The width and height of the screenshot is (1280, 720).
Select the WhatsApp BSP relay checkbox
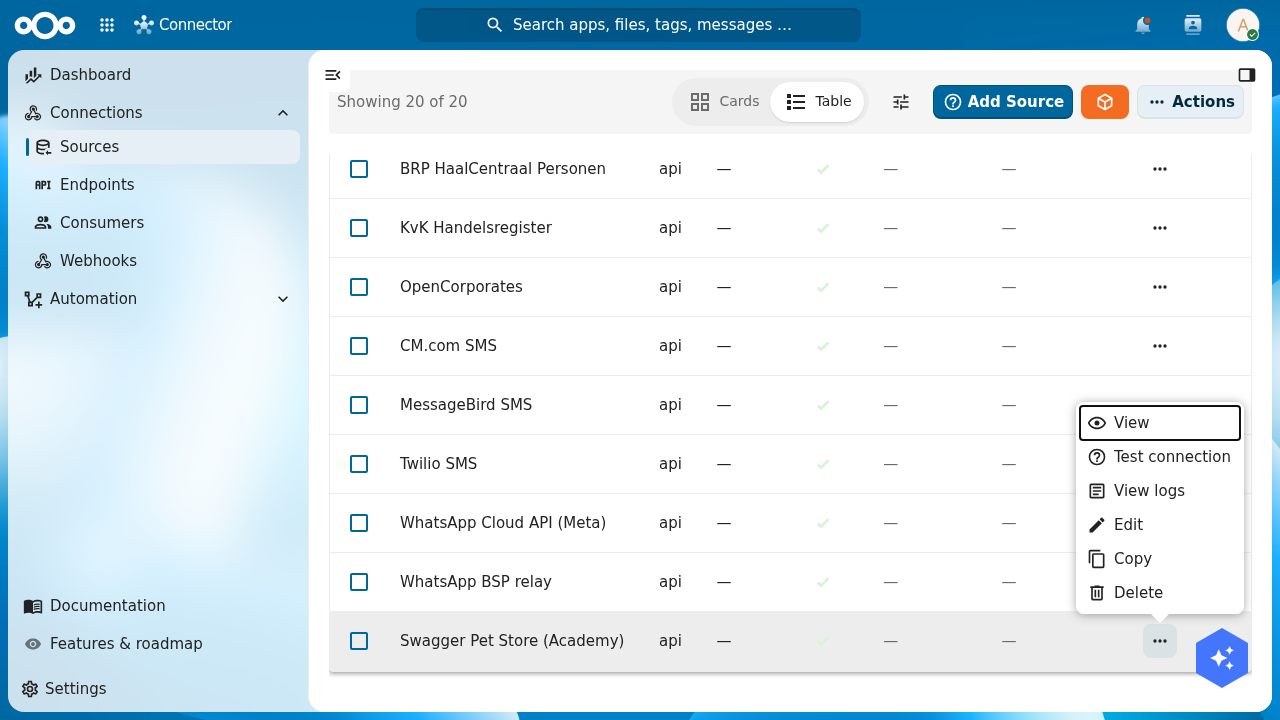coord(359,582)
